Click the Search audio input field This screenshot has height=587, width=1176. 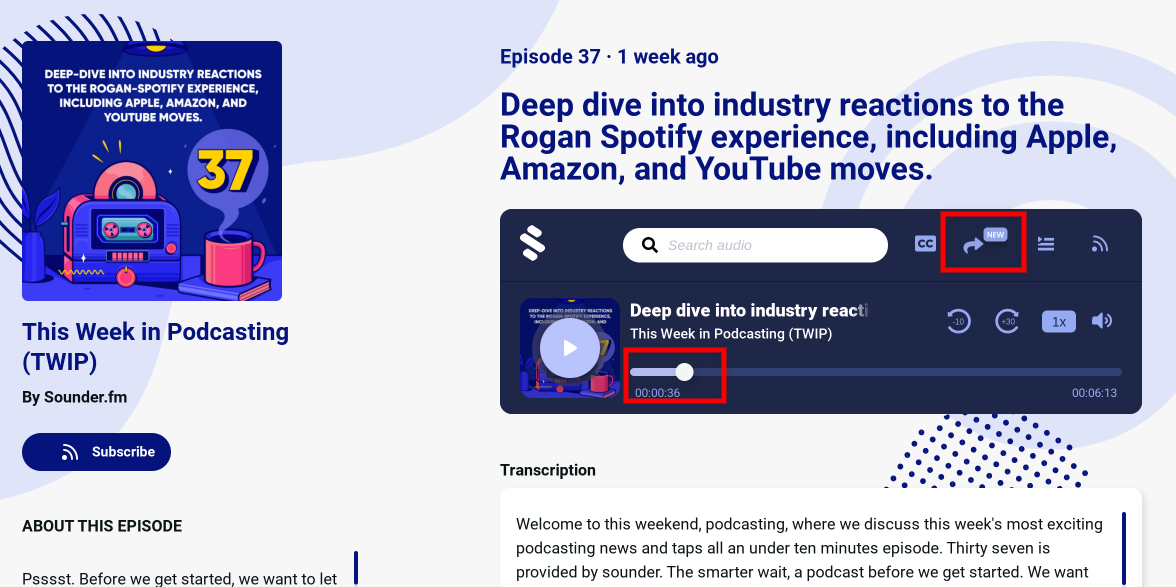point(755,245)
